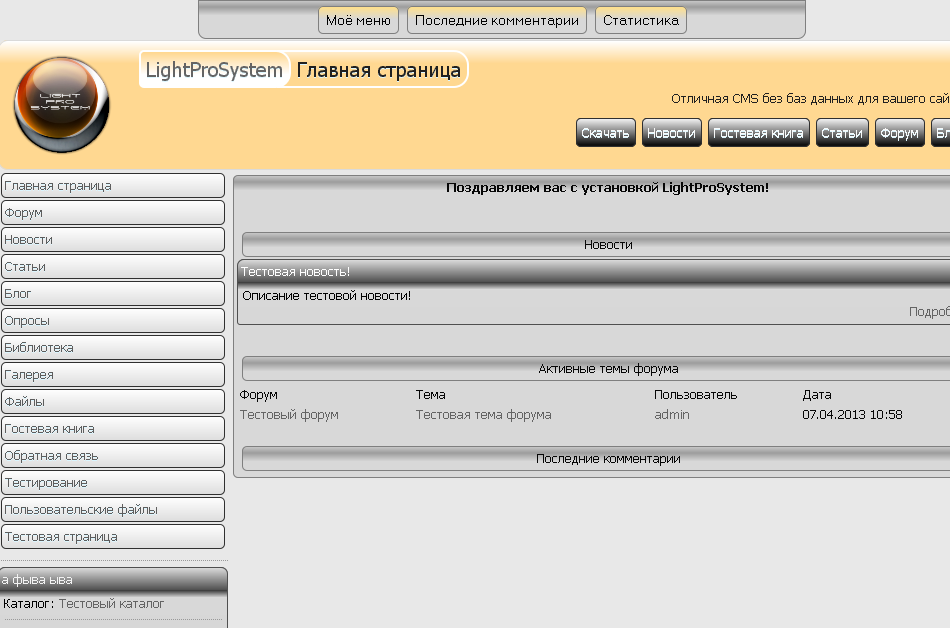950x628 pixels.
Task: Open the Форум header button
Action: click(900, 133)
